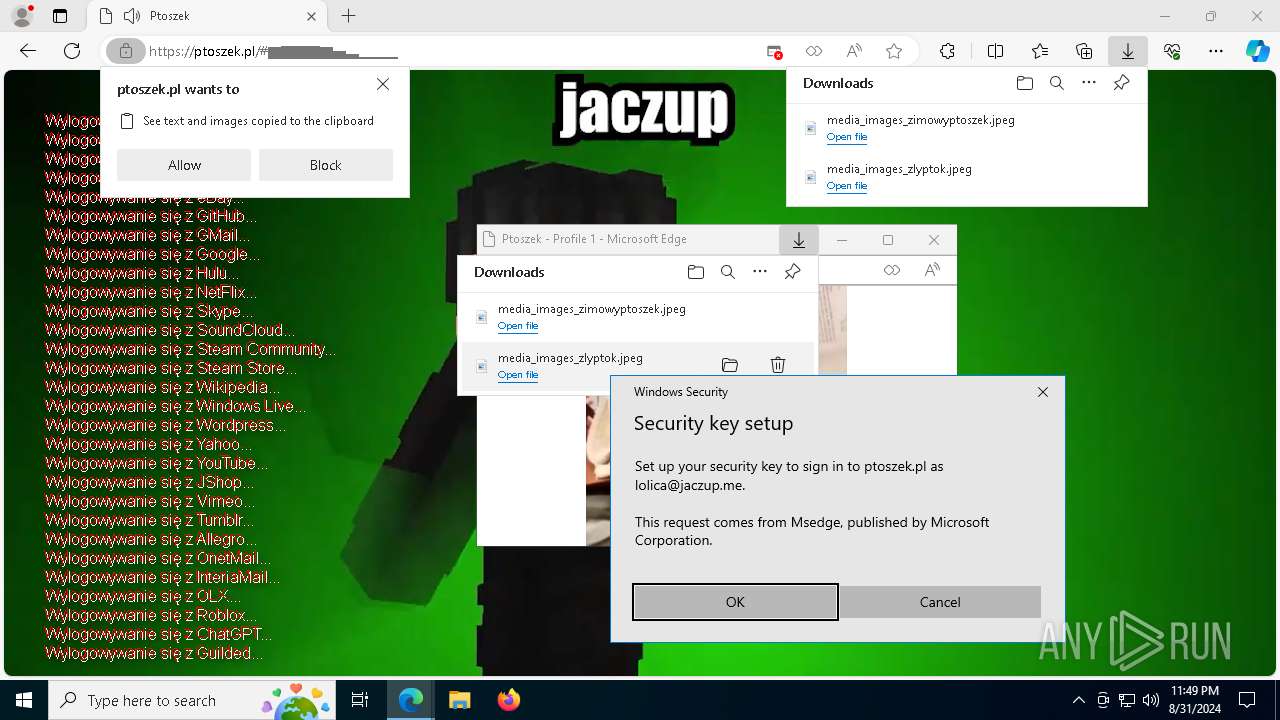This screenshot has height=720, width=1280.
Task: Open file zimowyptoszek.jpeg in main panel
Action: pos(847,137)
